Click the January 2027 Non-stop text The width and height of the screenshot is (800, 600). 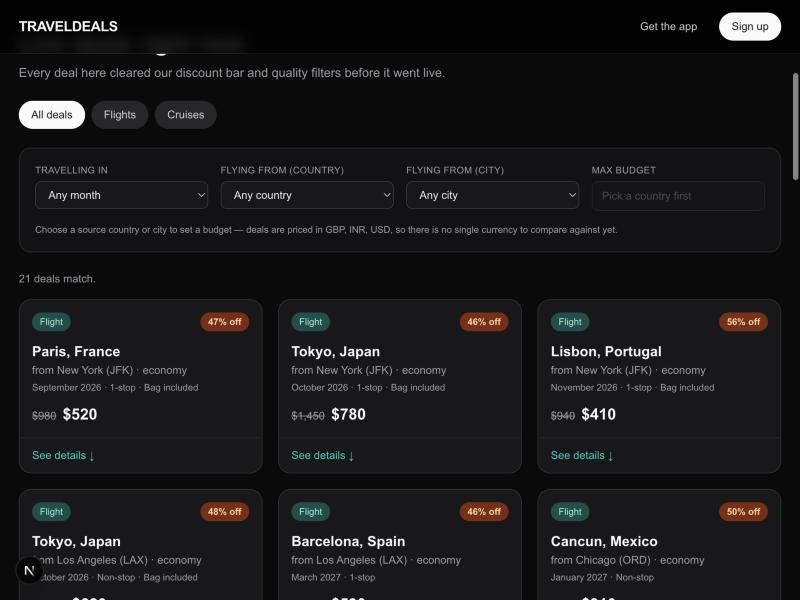pos(602,578)
